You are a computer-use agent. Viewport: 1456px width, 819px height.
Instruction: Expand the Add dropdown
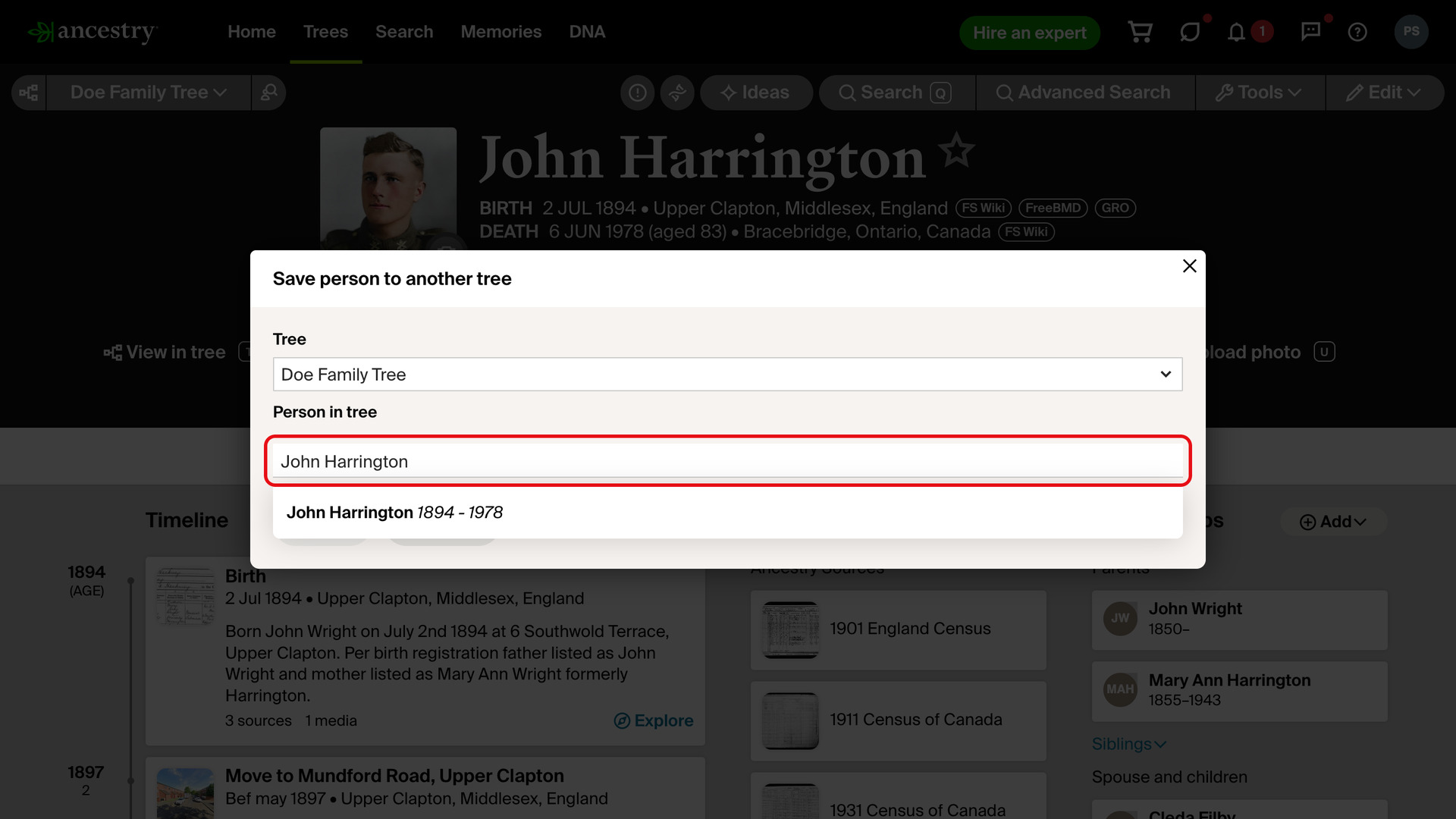tap(1333, 522)
